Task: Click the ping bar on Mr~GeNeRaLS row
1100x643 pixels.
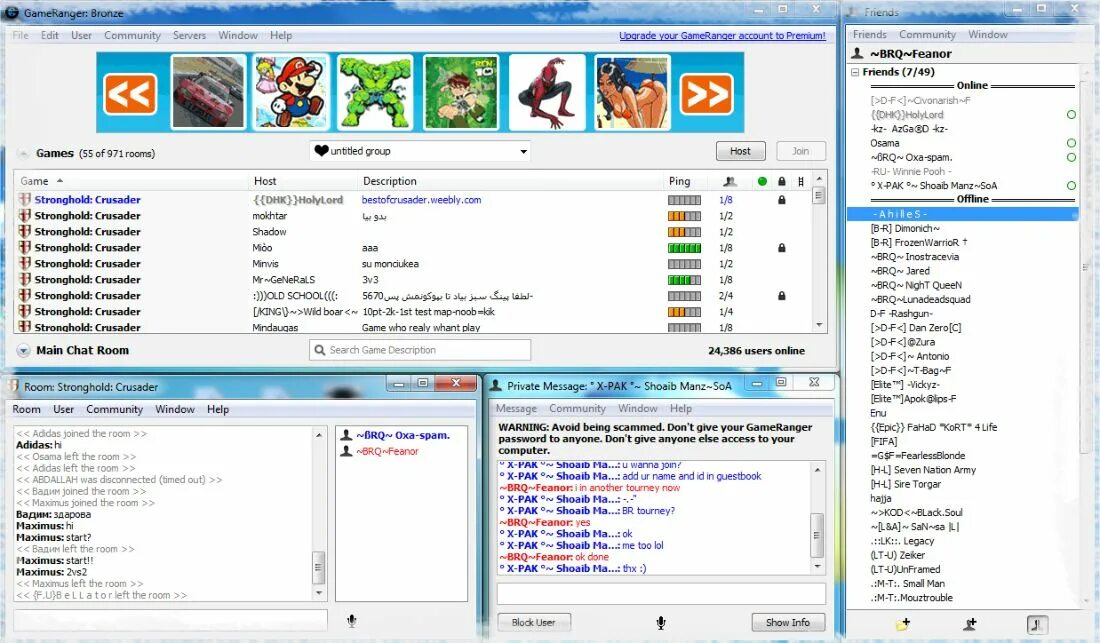Action: pos(684,280)
